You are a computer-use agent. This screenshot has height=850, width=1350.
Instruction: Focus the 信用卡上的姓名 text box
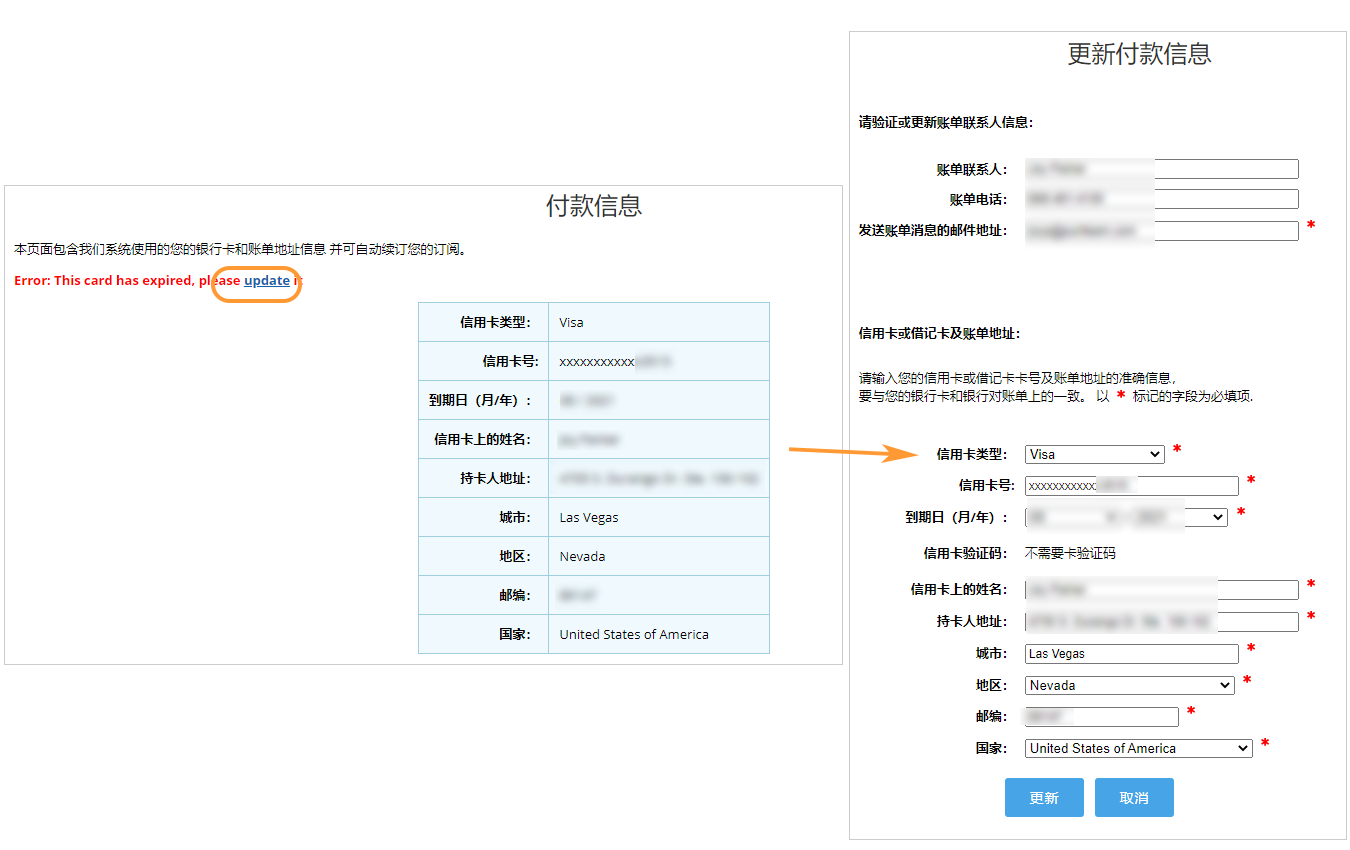click(x=1161, y=590)
